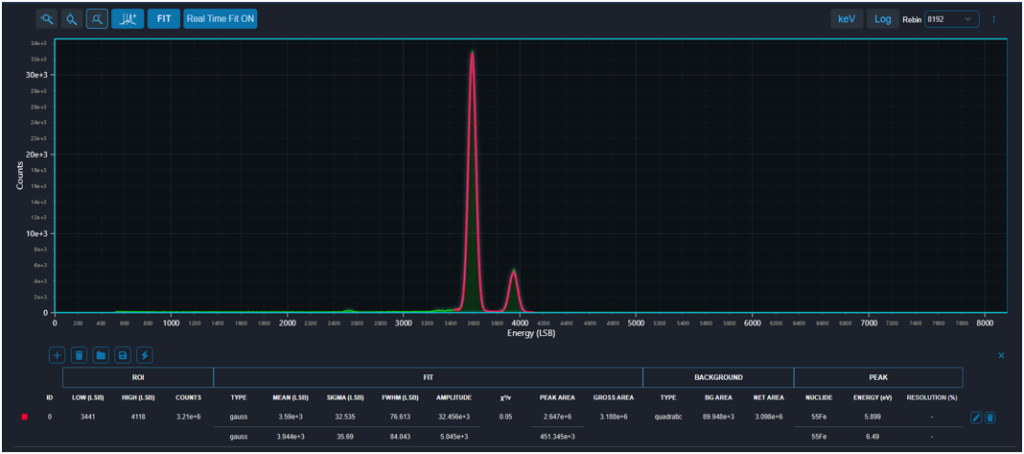The width and height of the screenshot is (1024, 454).
Task: Click the lightning bolt auto-fit icon
Action: pyautogui.click(x=144, y=355)
